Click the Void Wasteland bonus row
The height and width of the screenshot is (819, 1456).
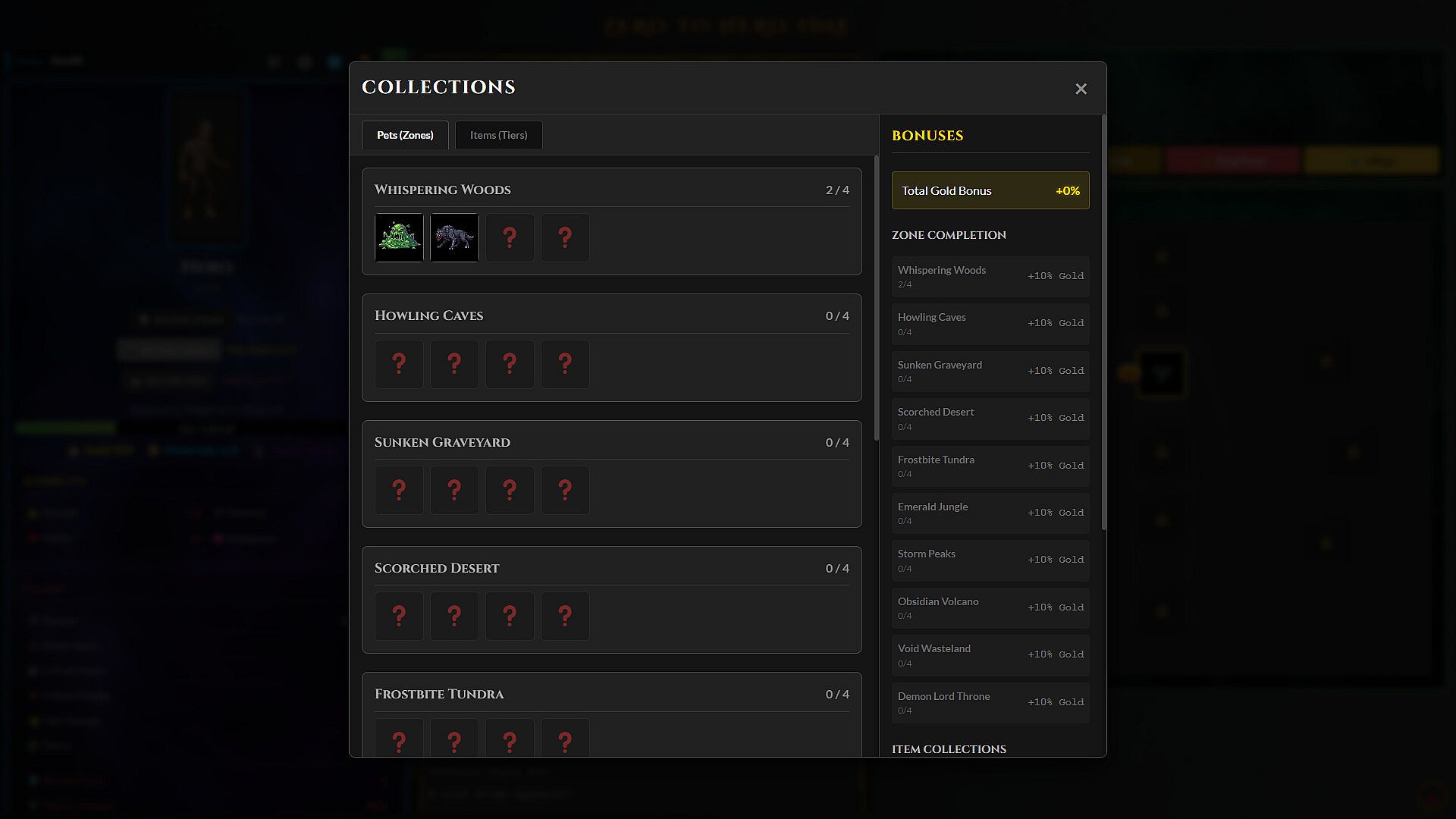(990, 655)
